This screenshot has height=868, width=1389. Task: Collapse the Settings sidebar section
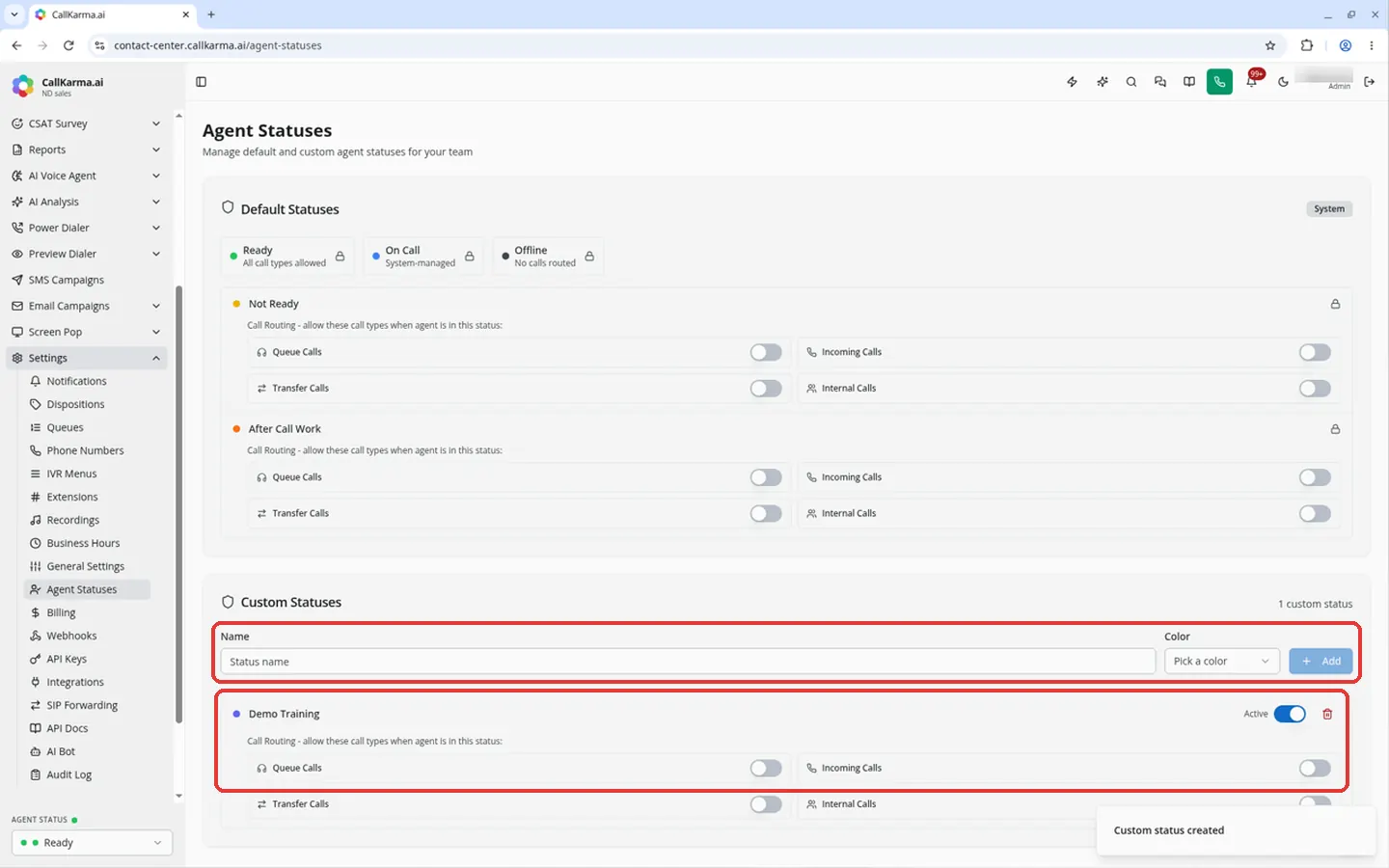click(x=85, y=358)
